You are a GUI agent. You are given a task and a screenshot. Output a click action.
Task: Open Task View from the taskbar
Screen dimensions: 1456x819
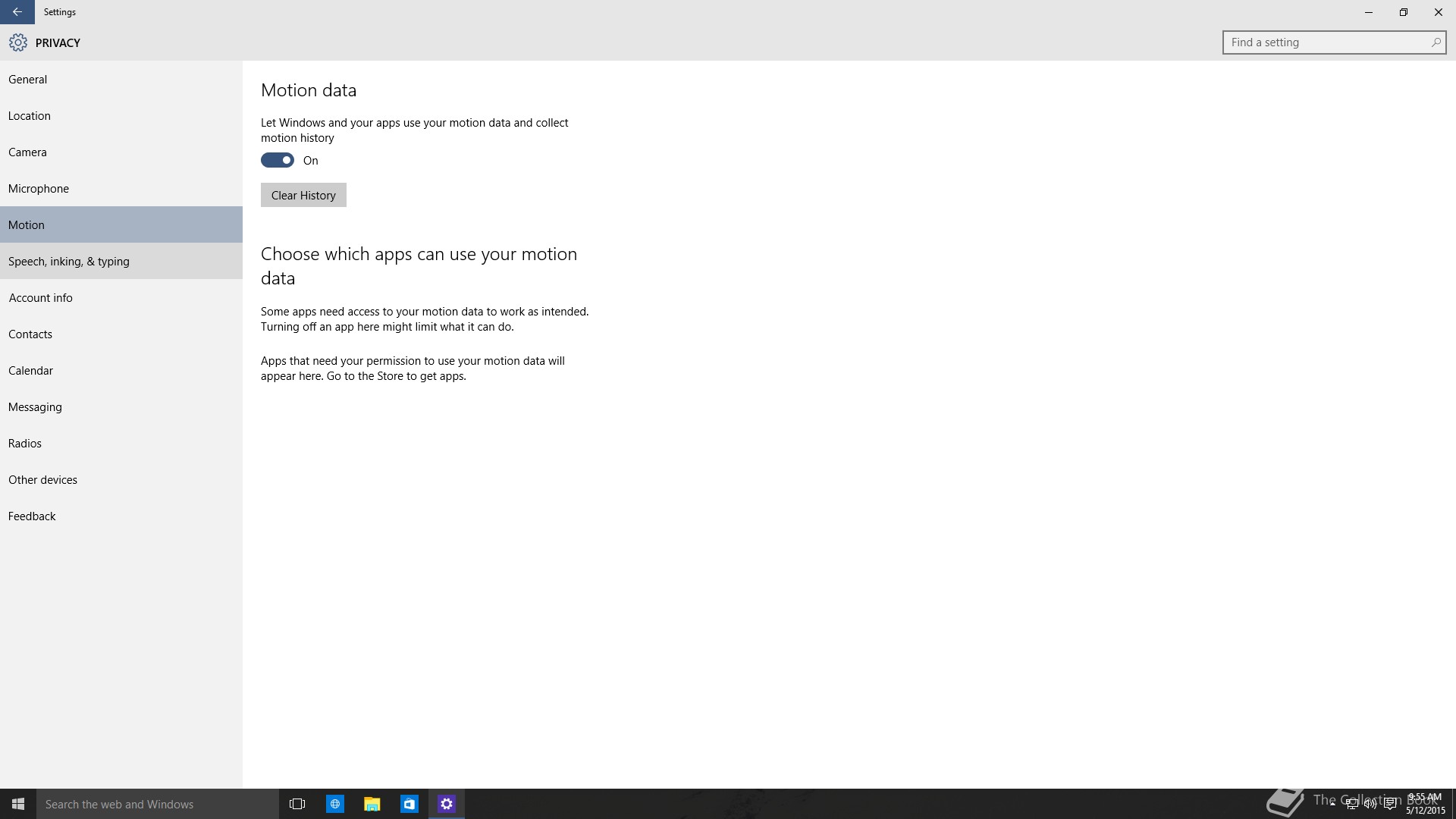coord(297,804)
